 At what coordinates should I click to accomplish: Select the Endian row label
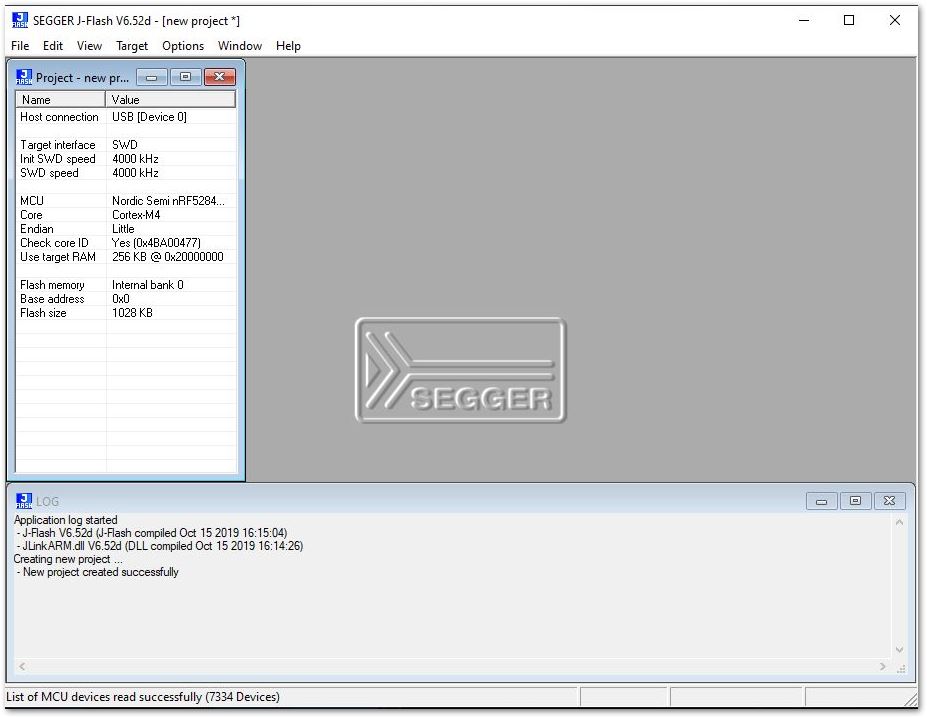37,229
